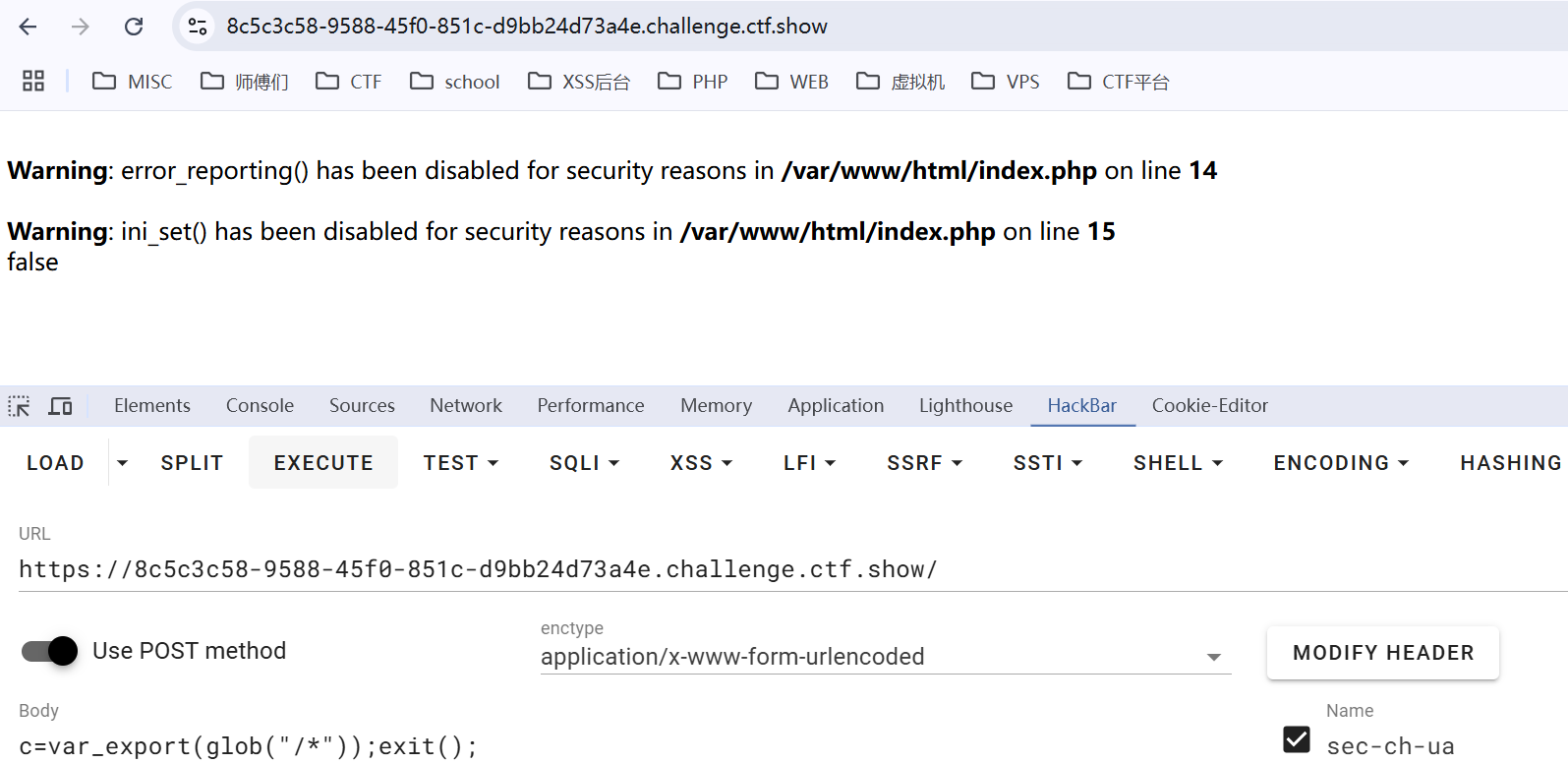Reload the page with refresh icon
1568x763 pixels.
(x=134, y=27)
